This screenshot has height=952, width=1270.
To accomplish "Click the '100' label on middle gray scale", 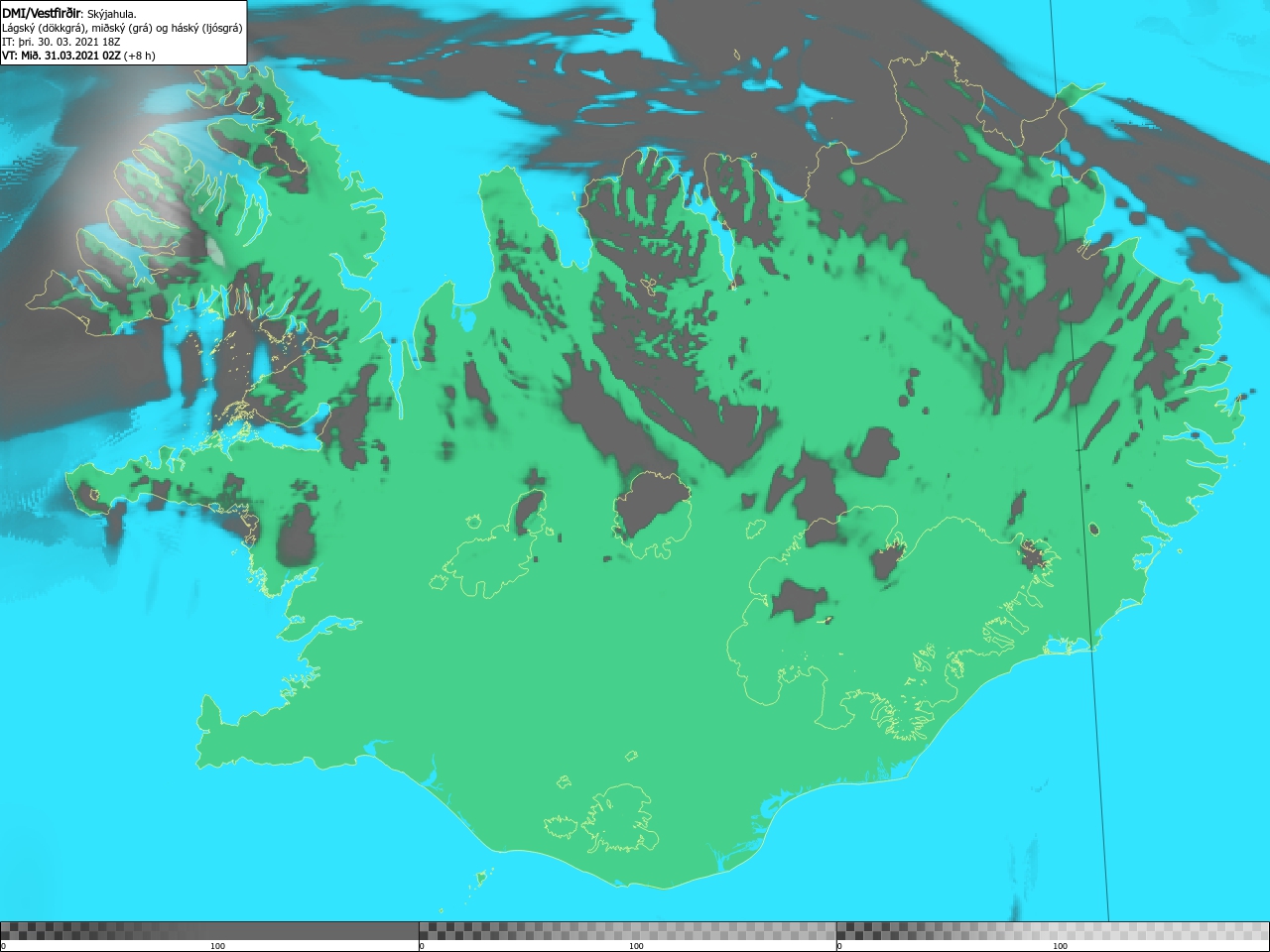I will (x=636, y=946).
